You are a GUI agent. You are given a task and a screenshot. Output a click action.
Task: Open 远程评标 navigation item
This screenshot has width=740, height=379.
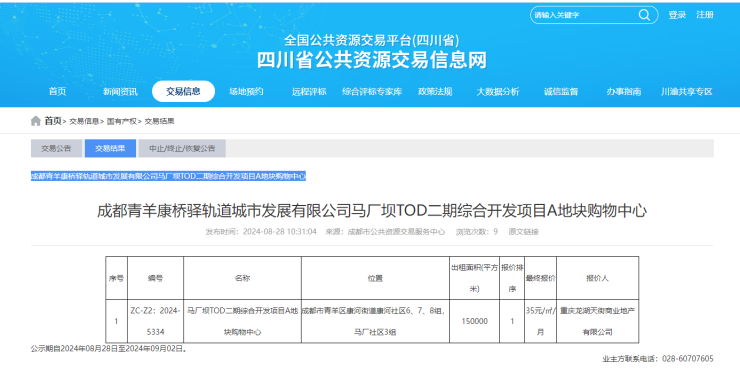(309, 92)
